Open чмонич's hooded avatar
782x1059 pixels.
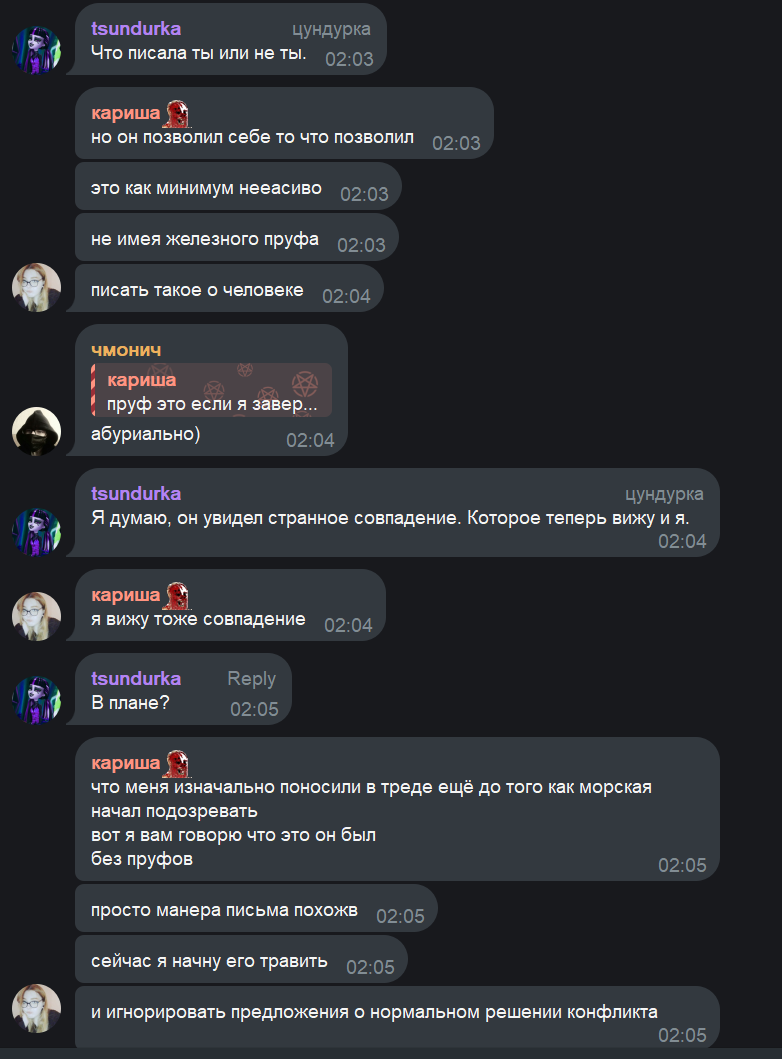click(36, 431)
